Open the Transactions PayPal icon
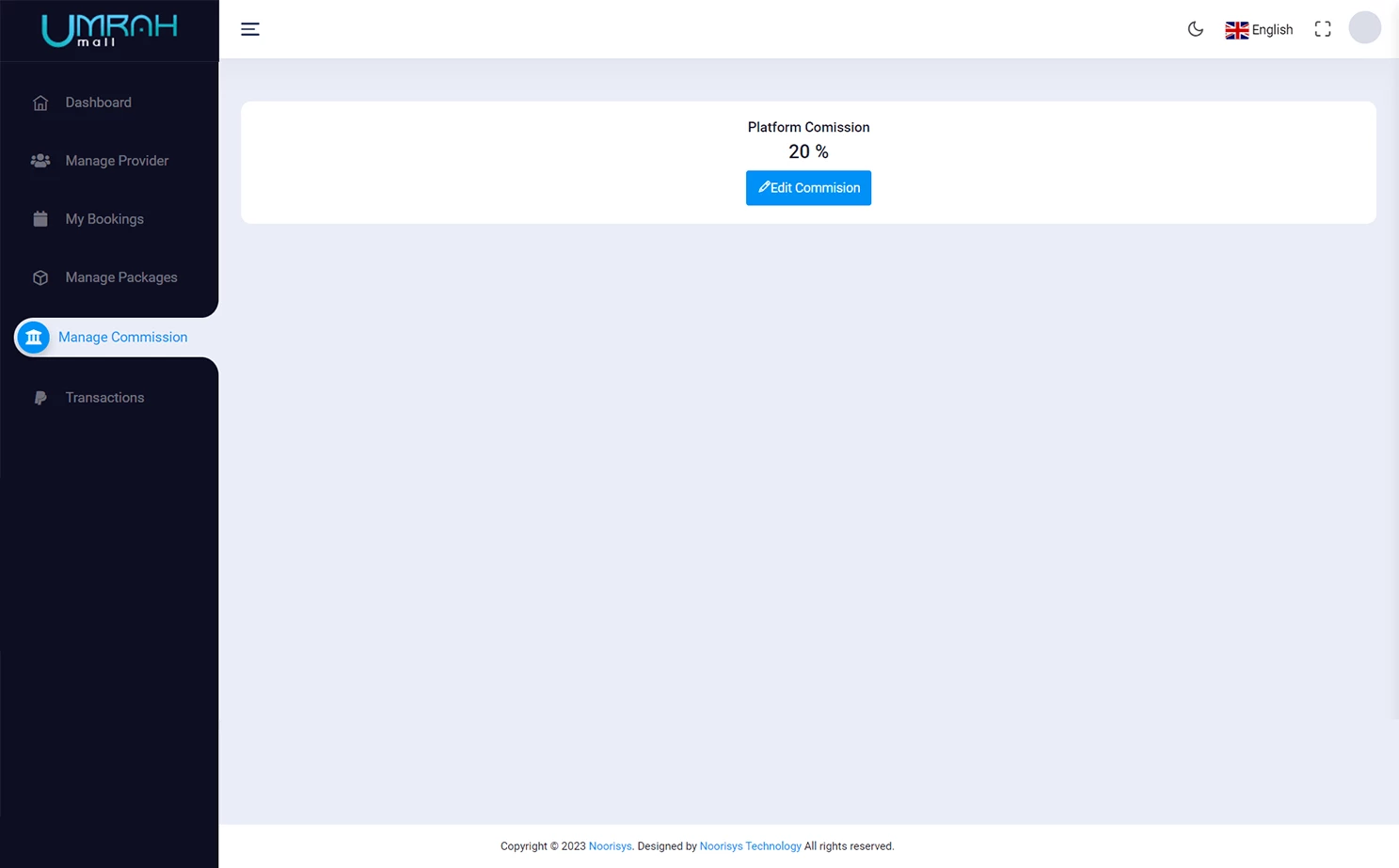Image resolution: width=1399 pixels, height=868 pixels. [40, 398]
